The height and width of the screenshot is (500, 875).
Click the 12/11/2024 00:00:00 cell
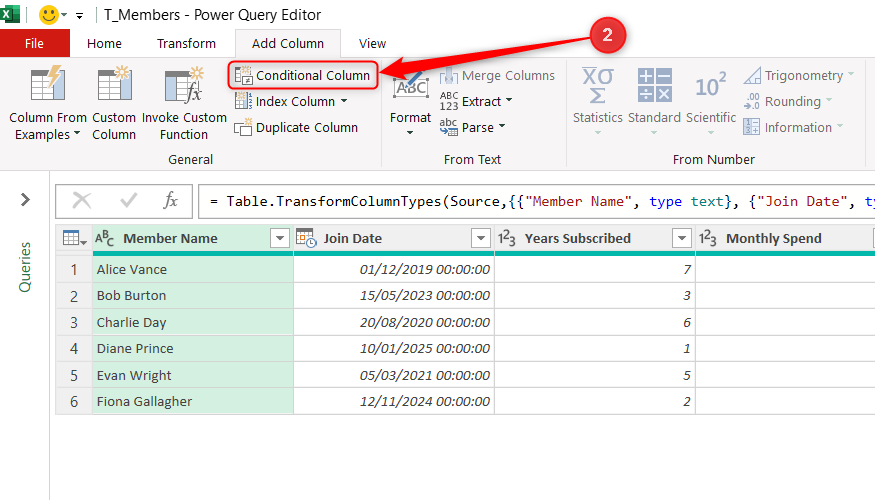(394, 402)
